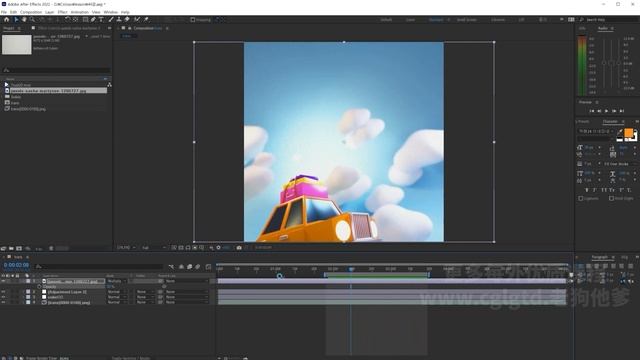Click Faux Italic text style icon
640x360 pixels.
pyautogui.click(x=595, y=190)
